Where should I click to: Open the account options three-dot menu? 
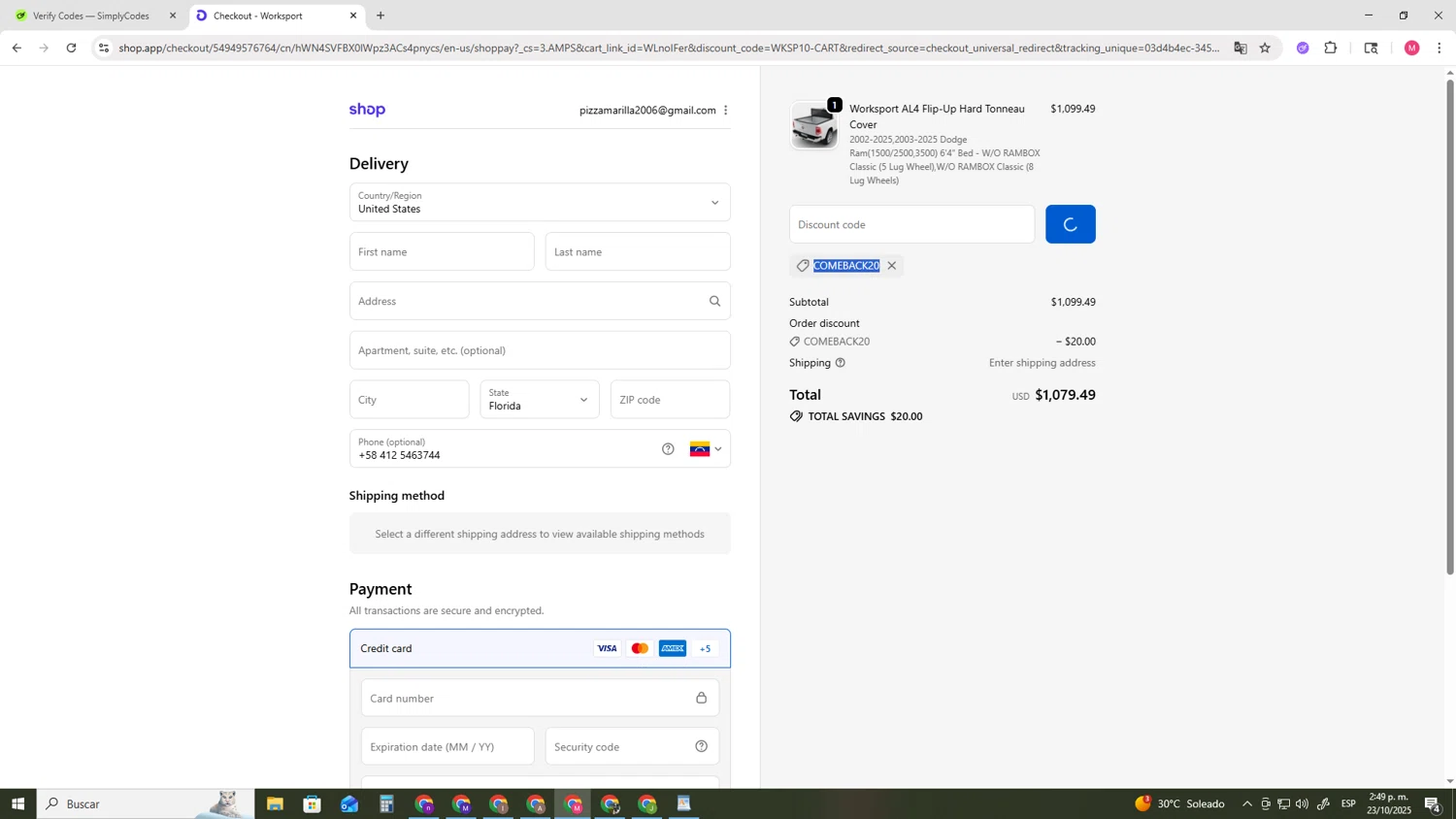(726, 111)
